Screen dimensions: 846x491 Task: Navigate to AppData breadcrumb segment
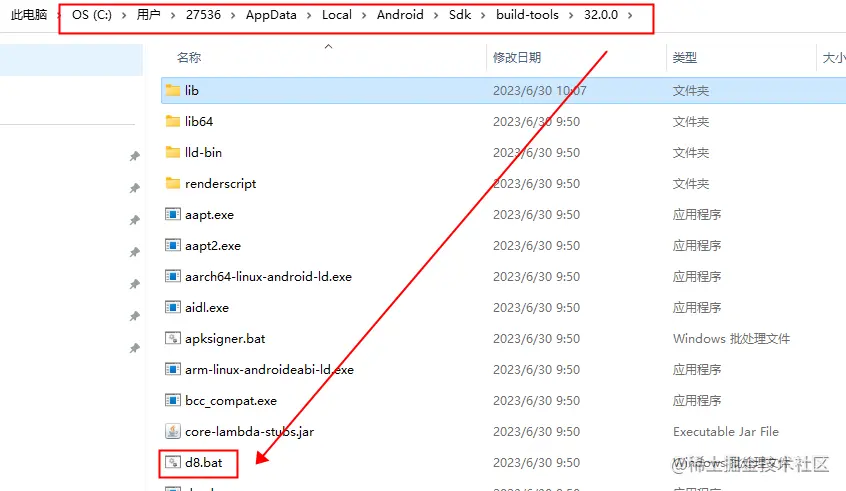[271, 15]
